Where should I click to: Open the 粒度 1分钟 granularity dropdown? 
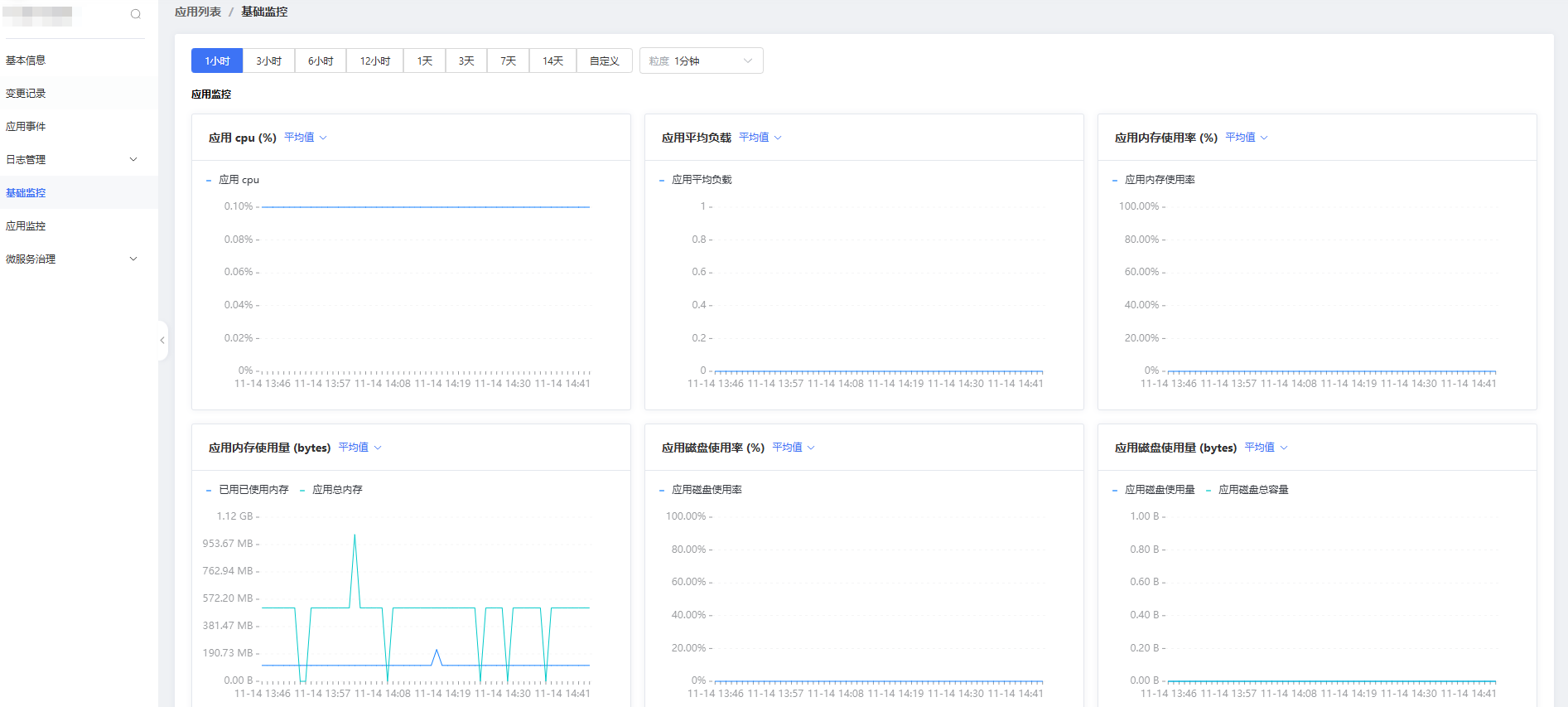pos(701,61)
